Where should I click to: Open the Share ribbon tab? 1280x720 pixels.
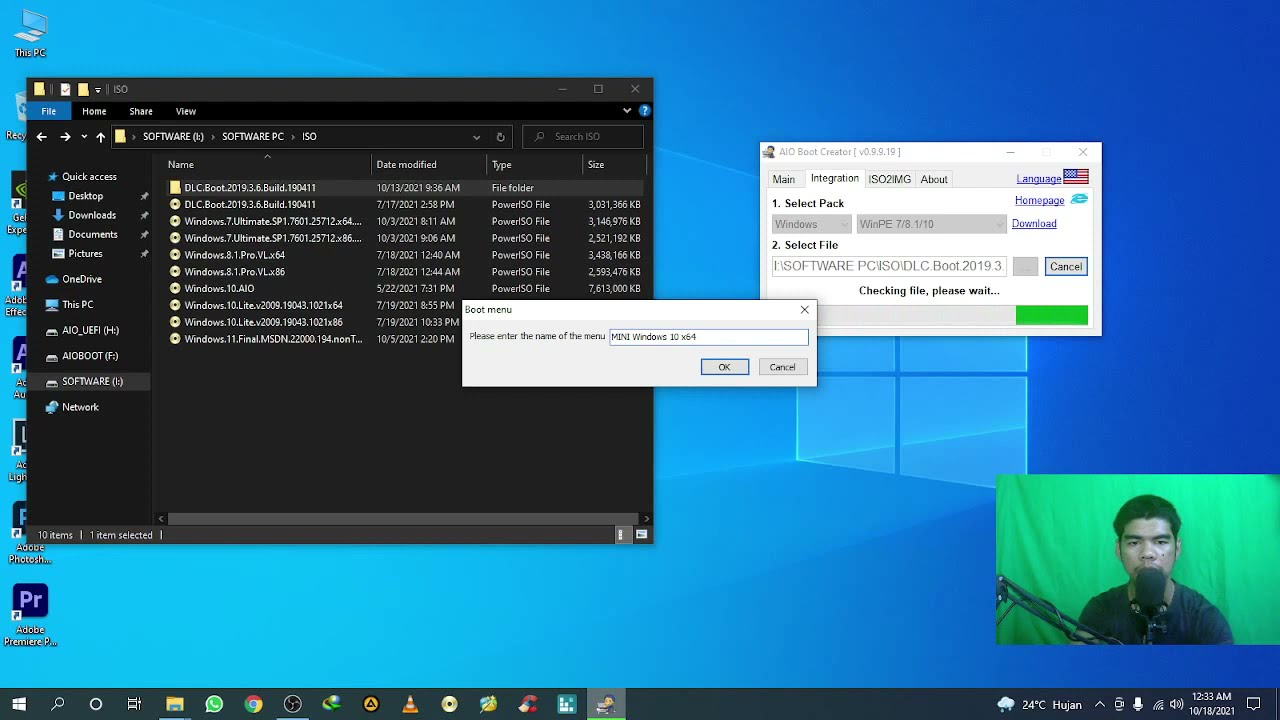click(x=140, y=111)
